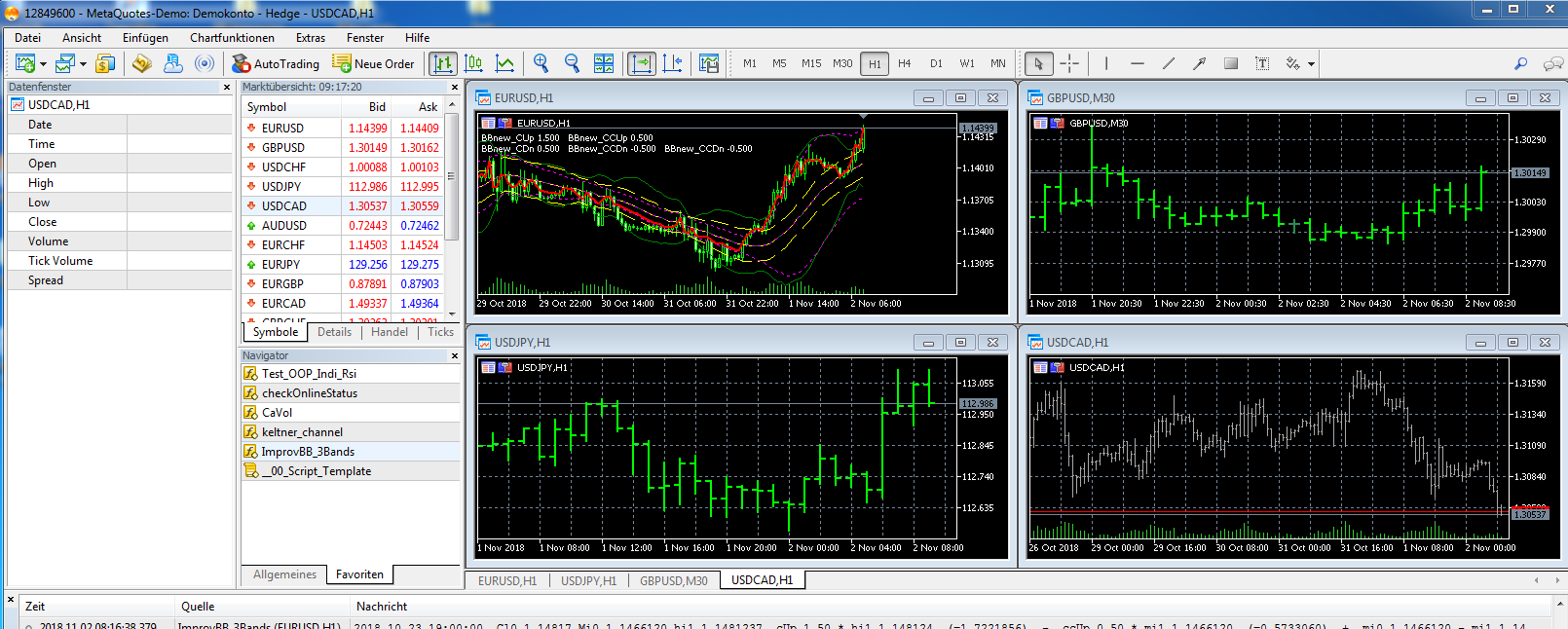Click the search magnifier icon at right

coord(1520,63)
